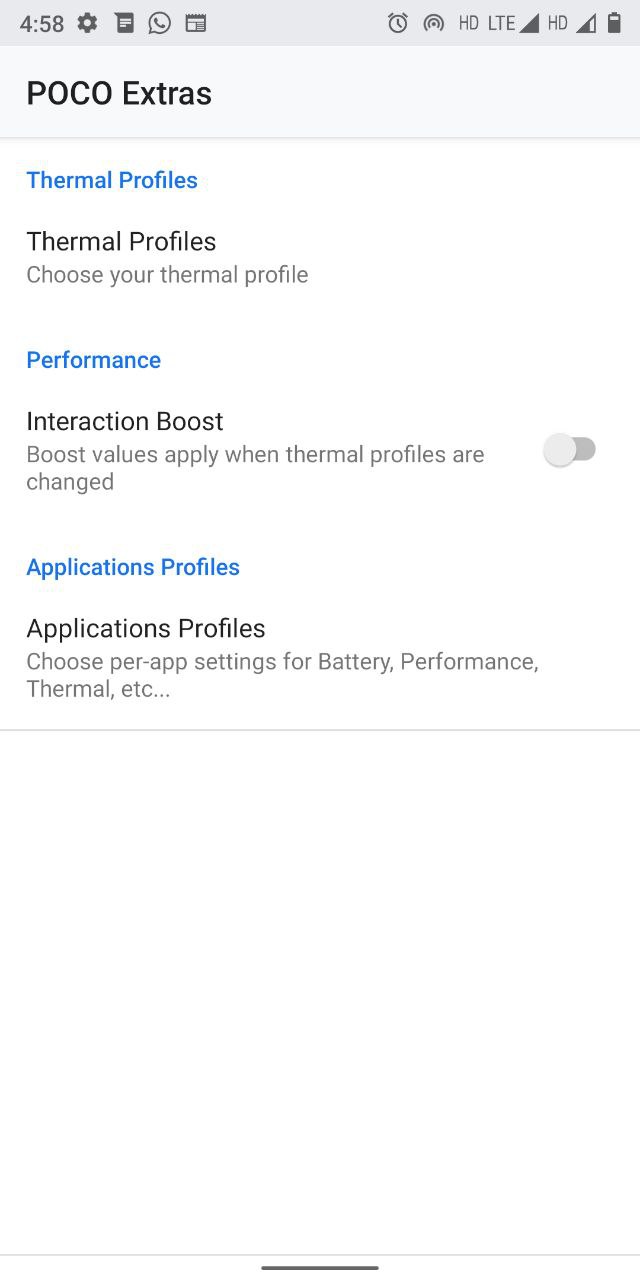
Task: Tap the Applications Profiles blue category header
Action: [133, 567]
